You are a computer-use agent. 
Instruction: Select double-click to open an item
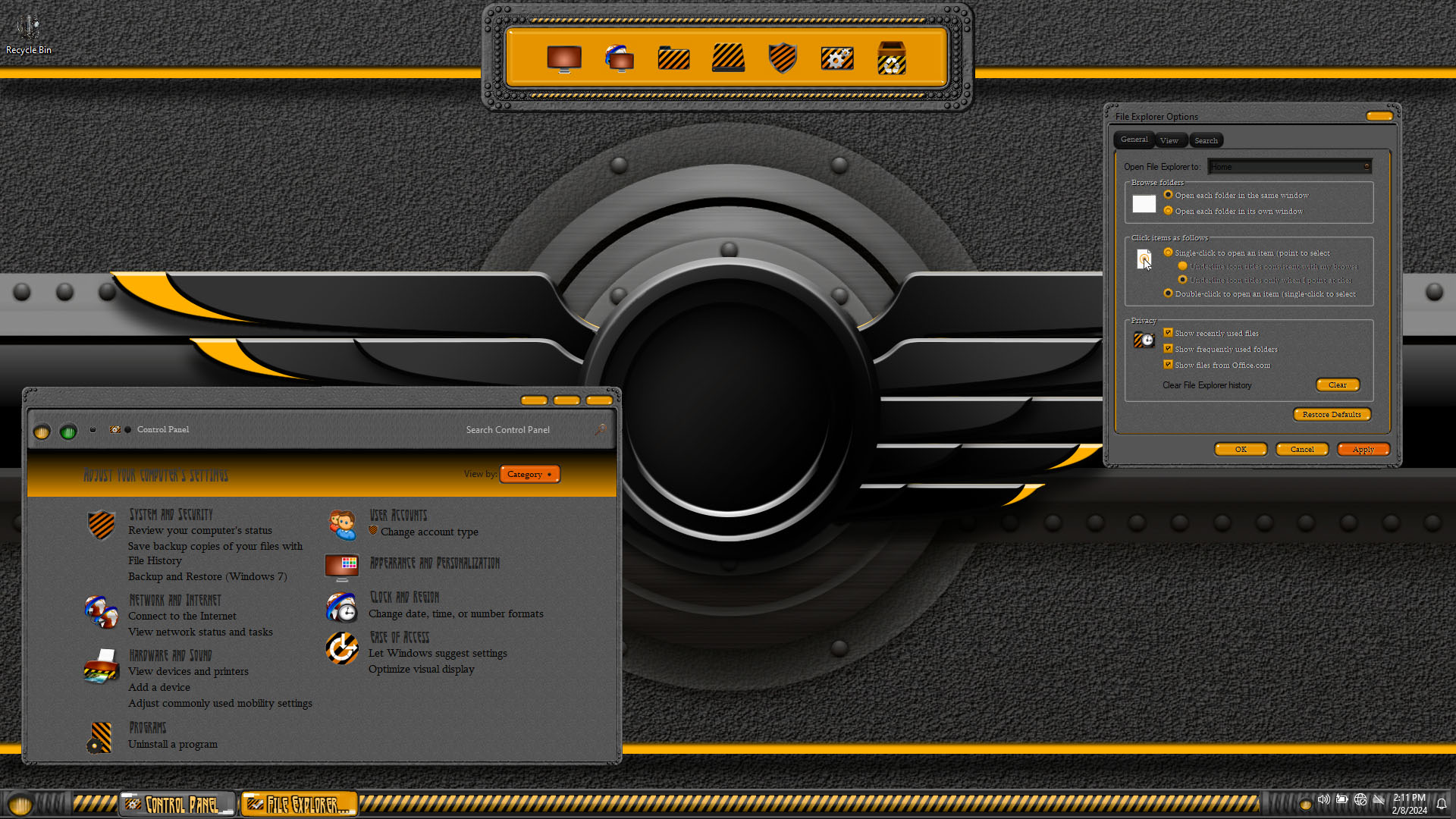tap(1168, 293)
